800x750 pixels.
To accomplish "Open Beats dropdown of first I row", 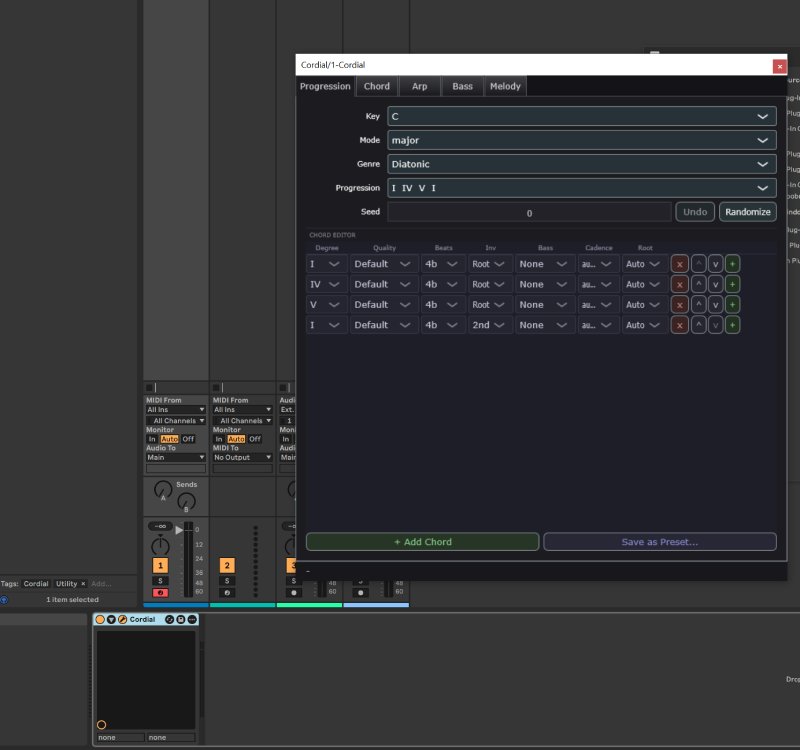I will [442, 264].
